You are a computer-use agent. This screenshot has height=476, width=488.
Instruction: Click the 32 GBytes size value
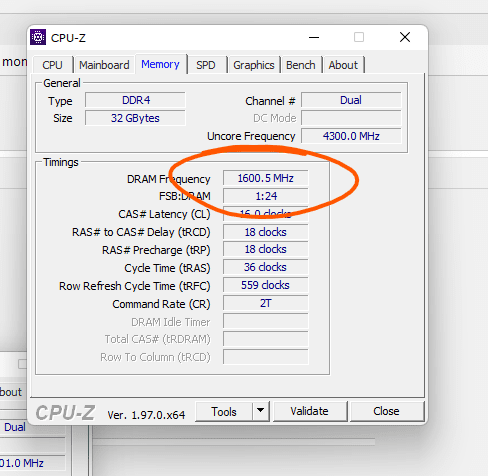tap(135, 118)
